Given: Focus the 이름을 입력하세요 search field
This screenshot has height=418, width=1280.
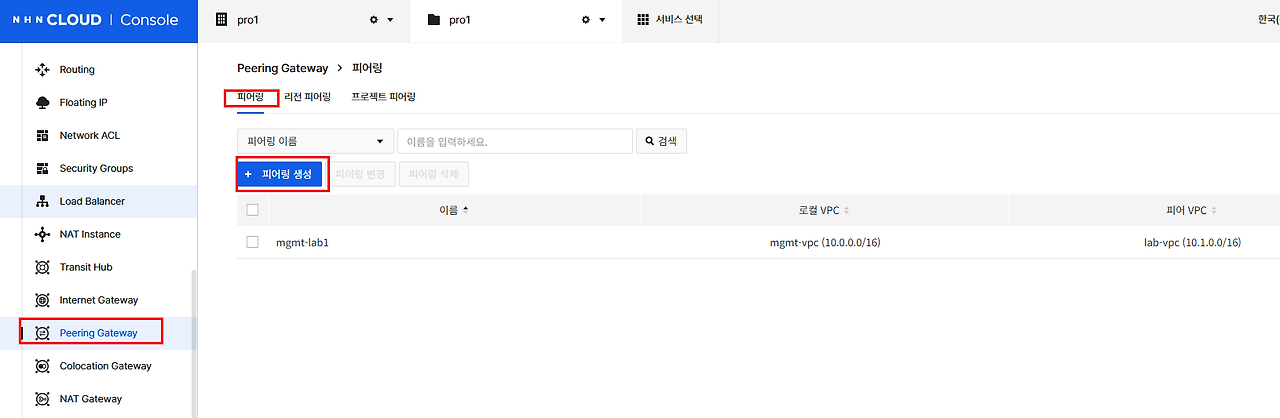Looking at the screenshot, I should tap(515, 141).
